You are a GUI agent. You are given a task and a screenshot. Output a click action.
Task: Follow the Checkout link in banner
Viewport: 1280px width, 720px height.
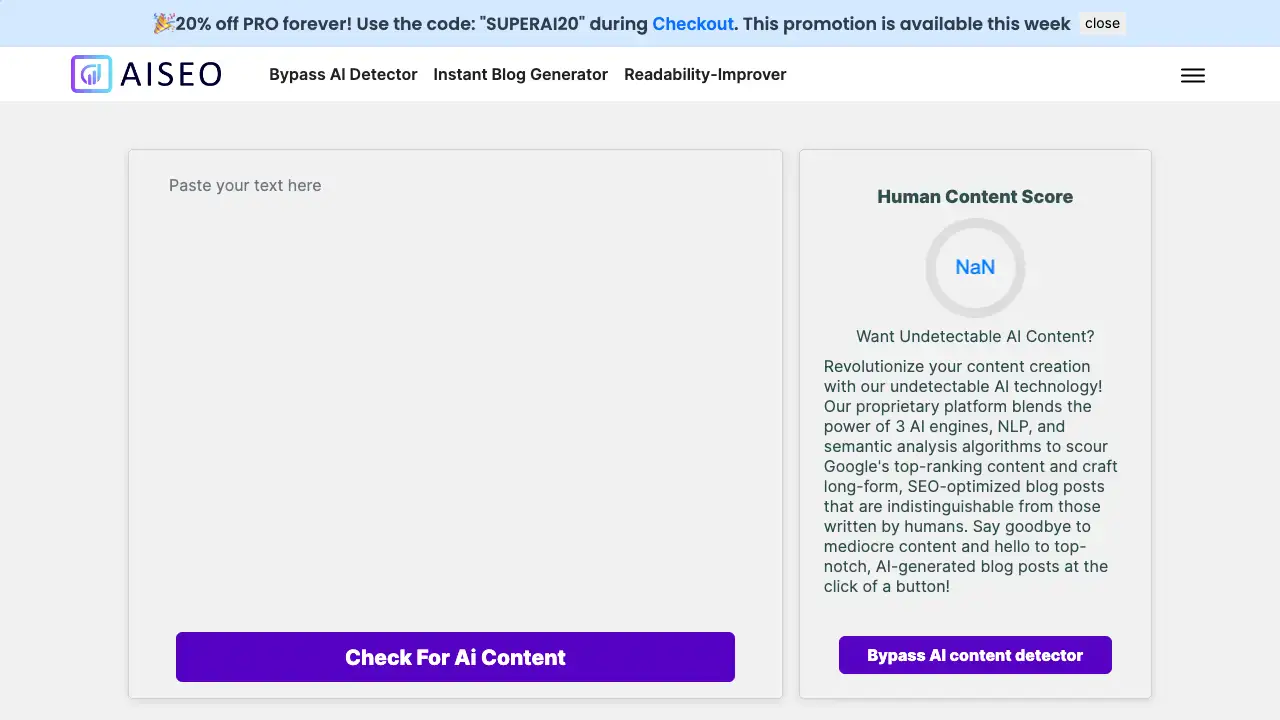pyautogui.click(x=693, y=23)
